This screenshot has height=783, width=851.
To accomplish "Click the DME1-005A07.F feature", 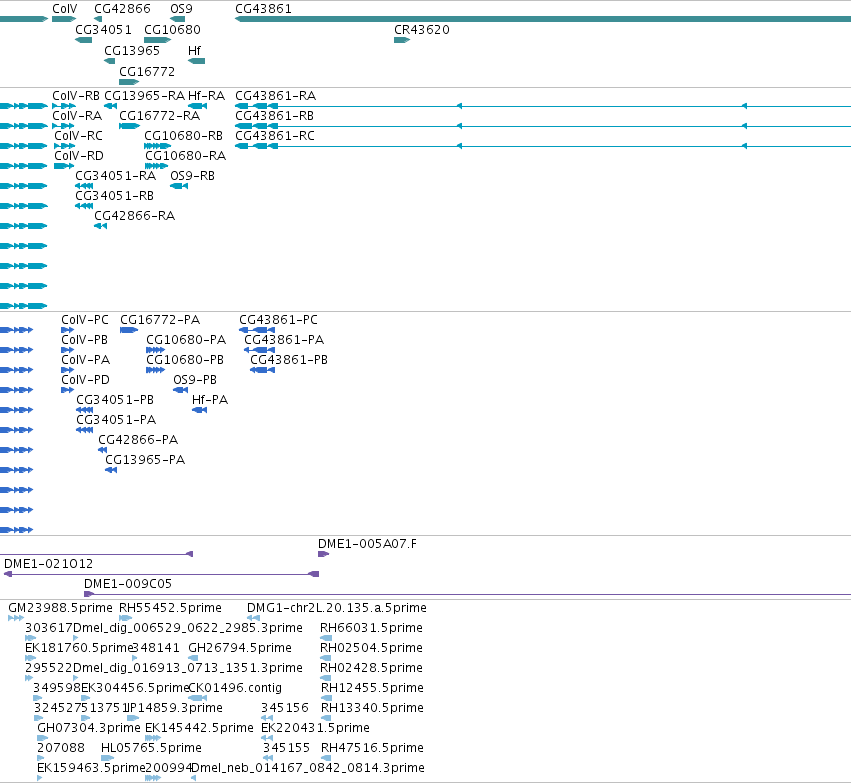I will click(323, 554).
